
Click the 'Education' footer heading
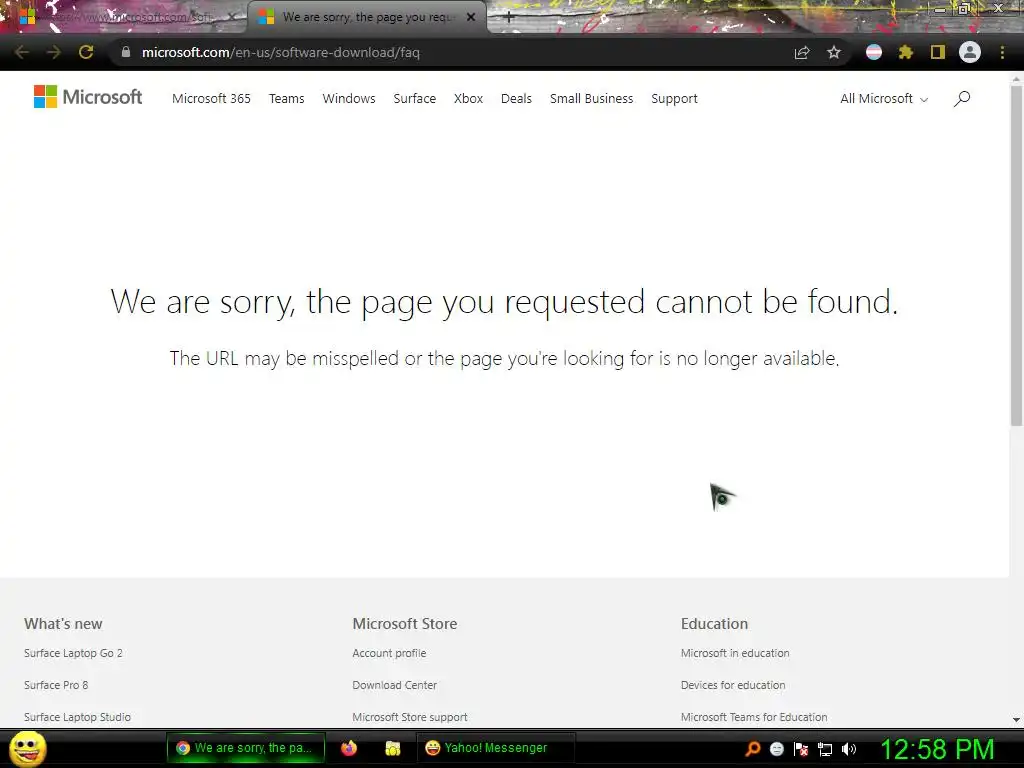click(714, 624)
